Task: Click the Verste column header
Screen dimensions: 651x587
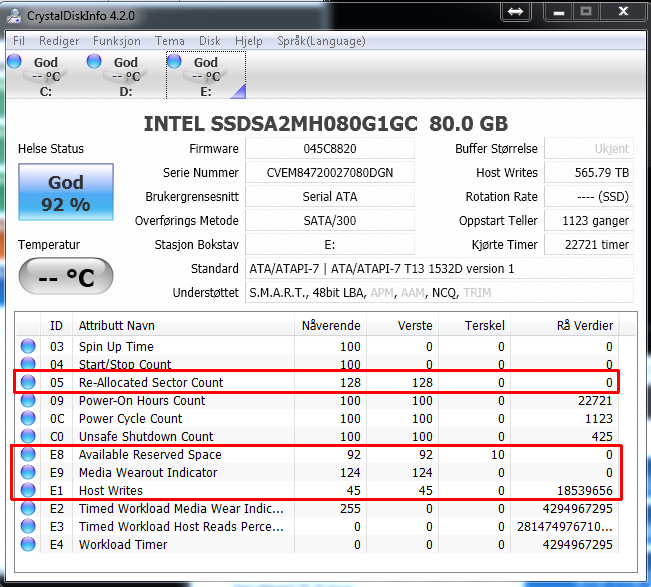Action: pos(403,325)
